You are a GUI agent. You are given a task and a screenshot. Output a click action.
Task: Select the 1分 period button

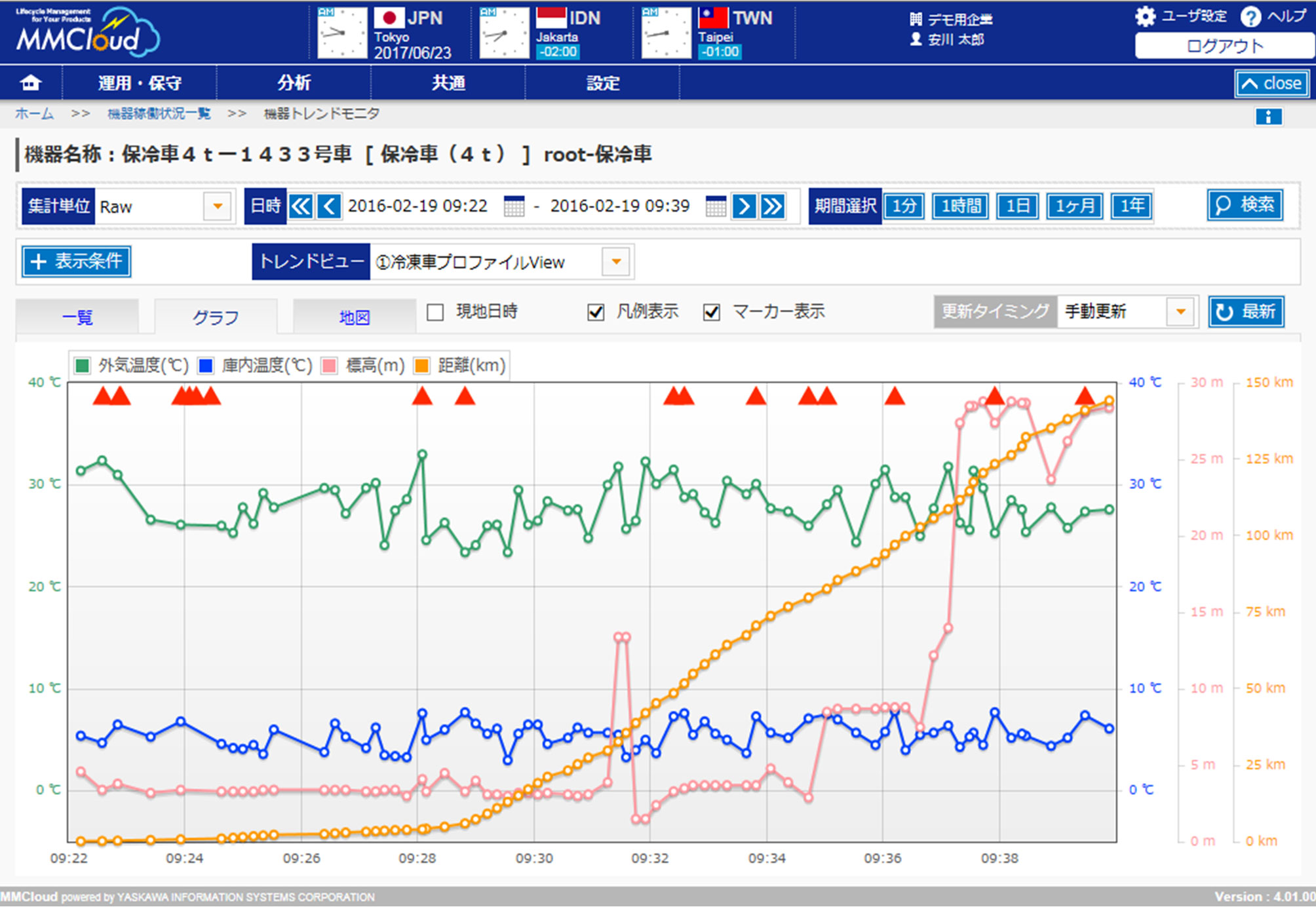coord(904,206)
